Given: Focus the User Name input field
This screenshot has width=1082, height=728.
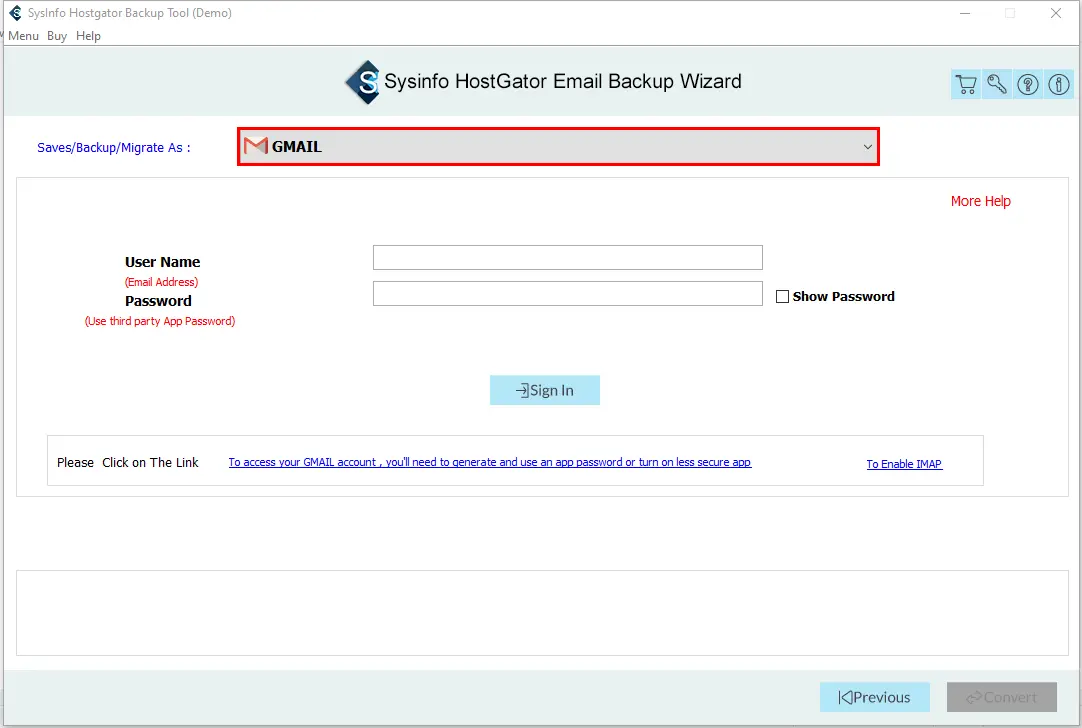Looking at the screenshot, I should (567, 257).
